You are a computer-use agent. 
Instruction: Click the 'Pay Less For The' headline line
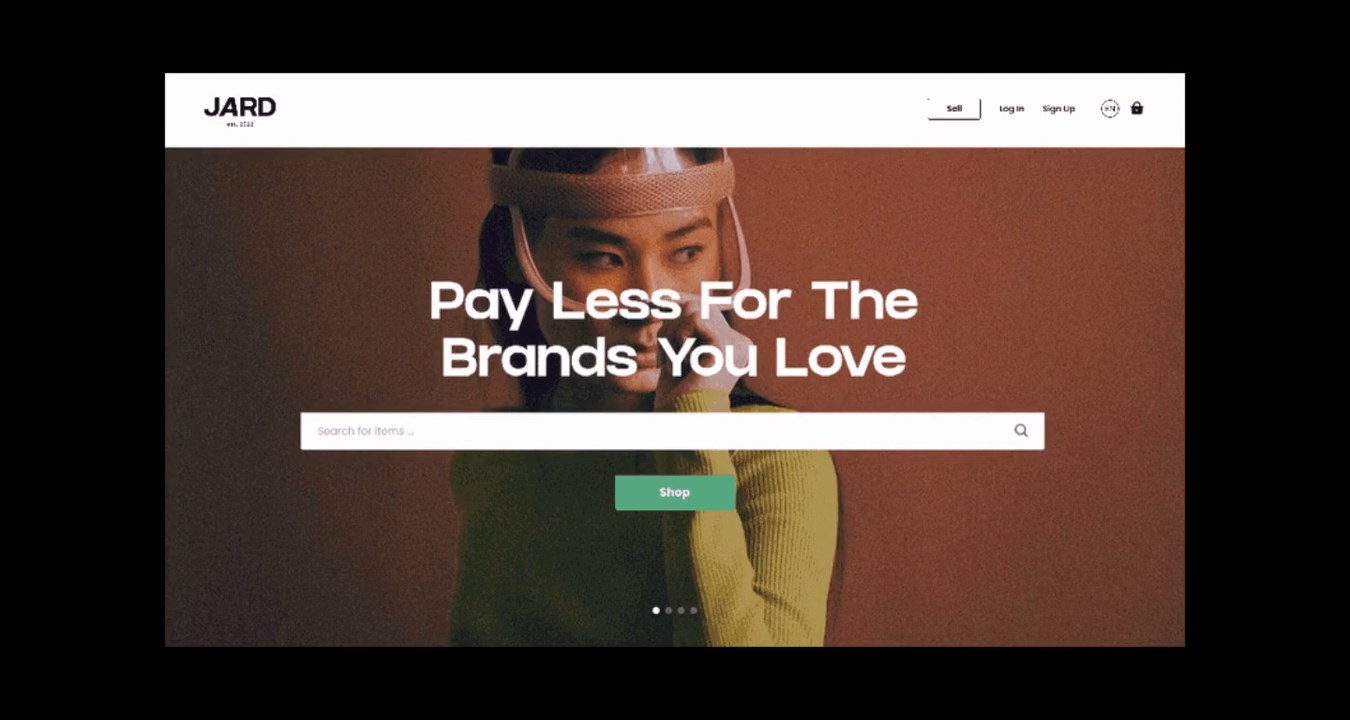tap(673, 302)
